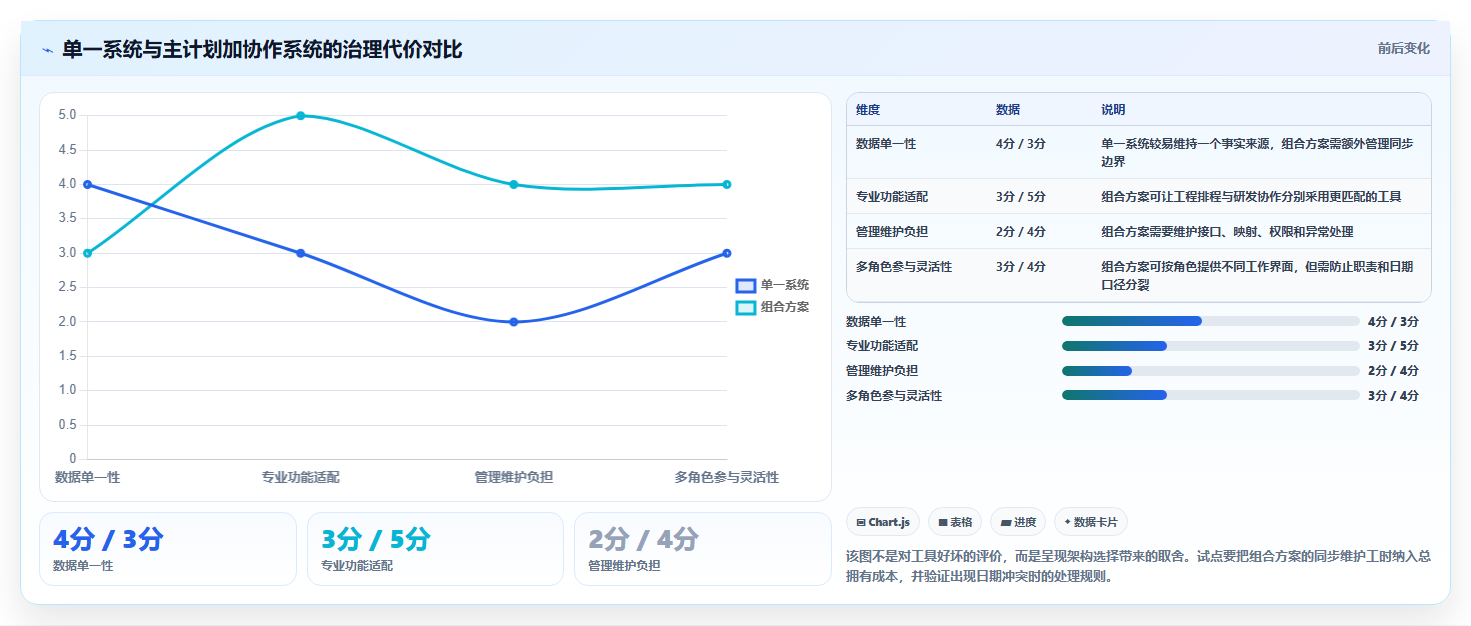Click the 前后变化 label in header
The height and width of the screenshot is (626, 1471).
(1403, 48)
